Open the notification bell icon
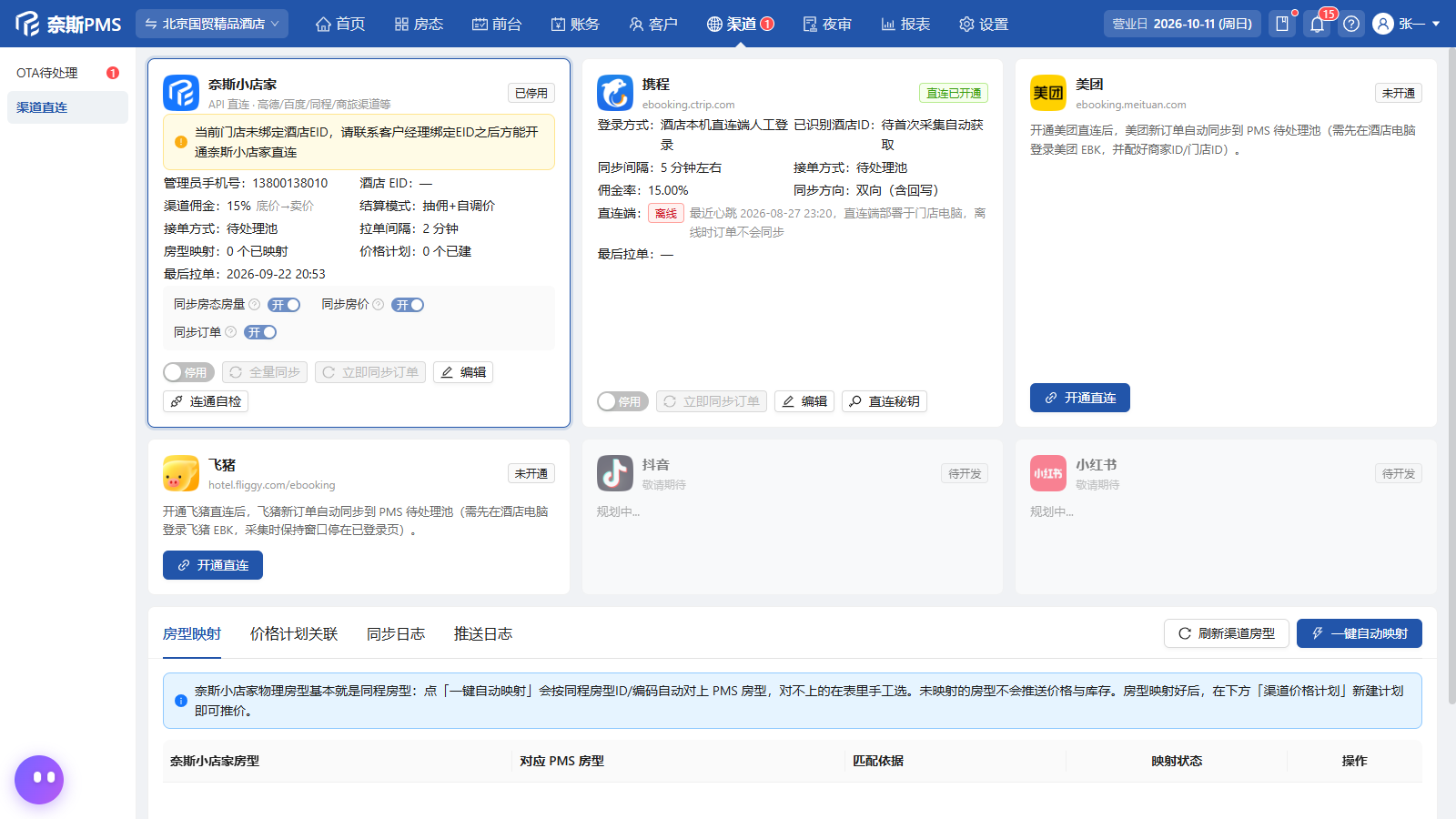 (1317, 24)
